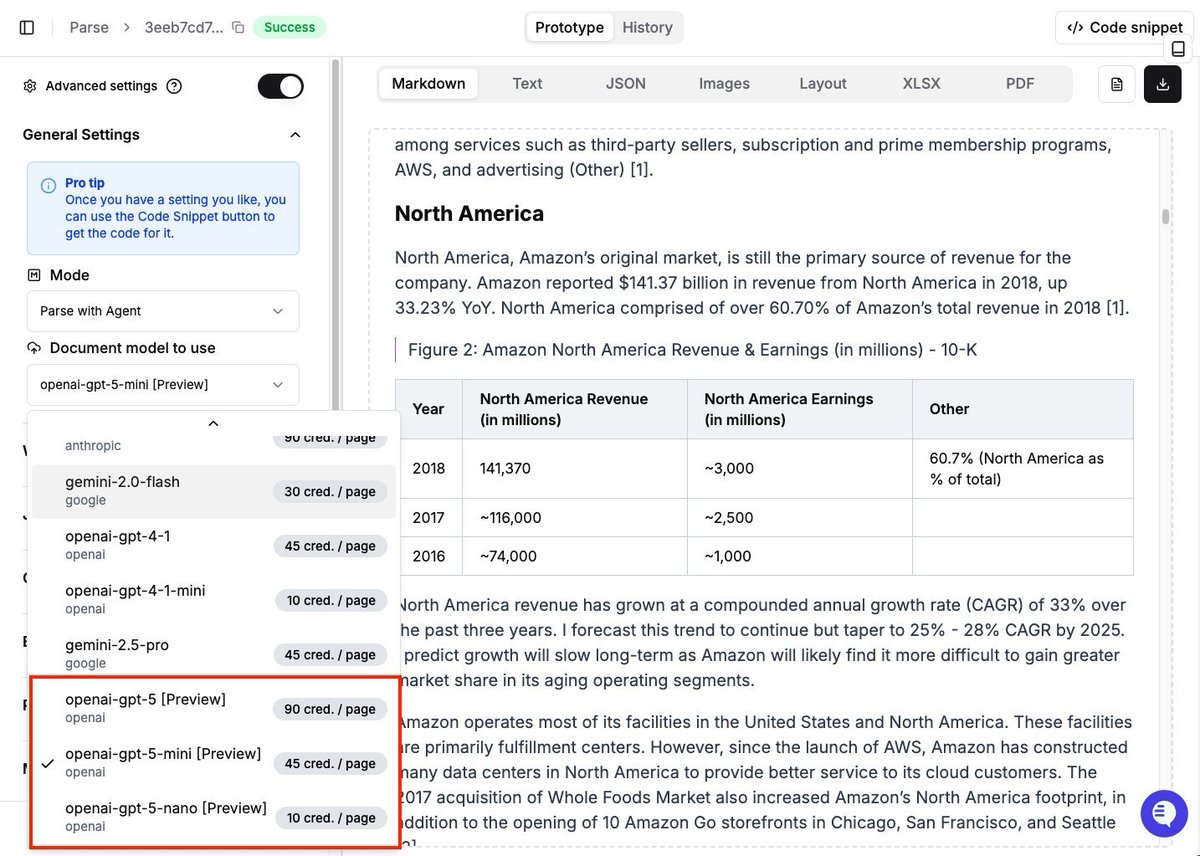
Task: Open the JSON tab
Action: tap(626, 84)
